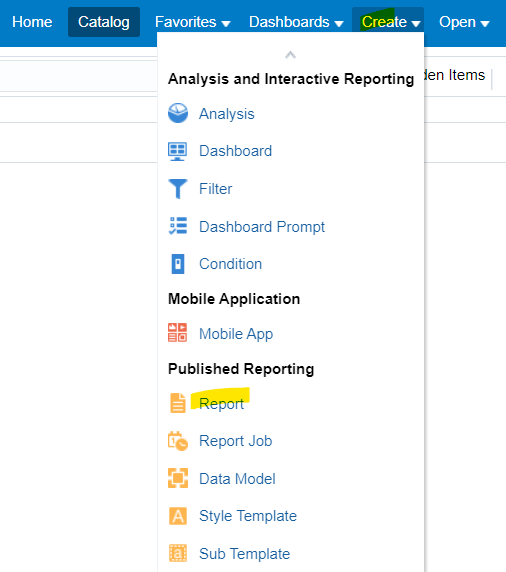Click the scroll-up chevron in menu
Screen dimensions: 506x572
point(290,55)
